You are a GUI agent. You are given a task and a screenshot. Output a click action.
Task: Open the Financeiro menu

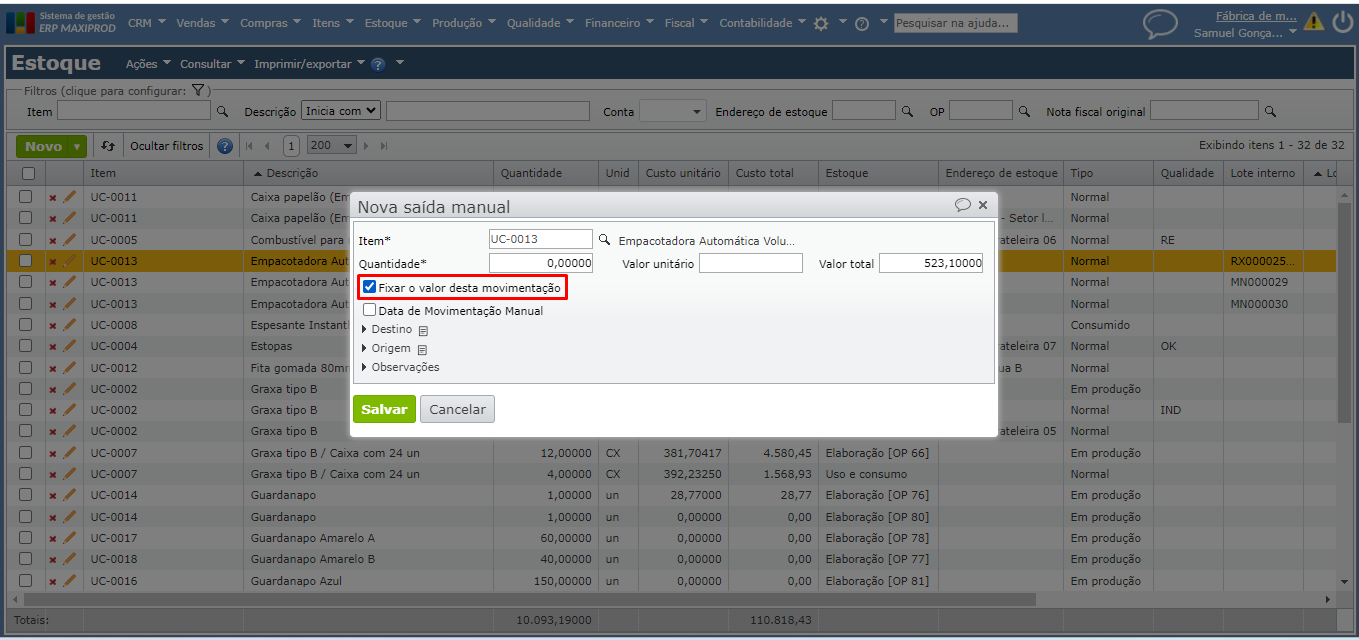619,23
